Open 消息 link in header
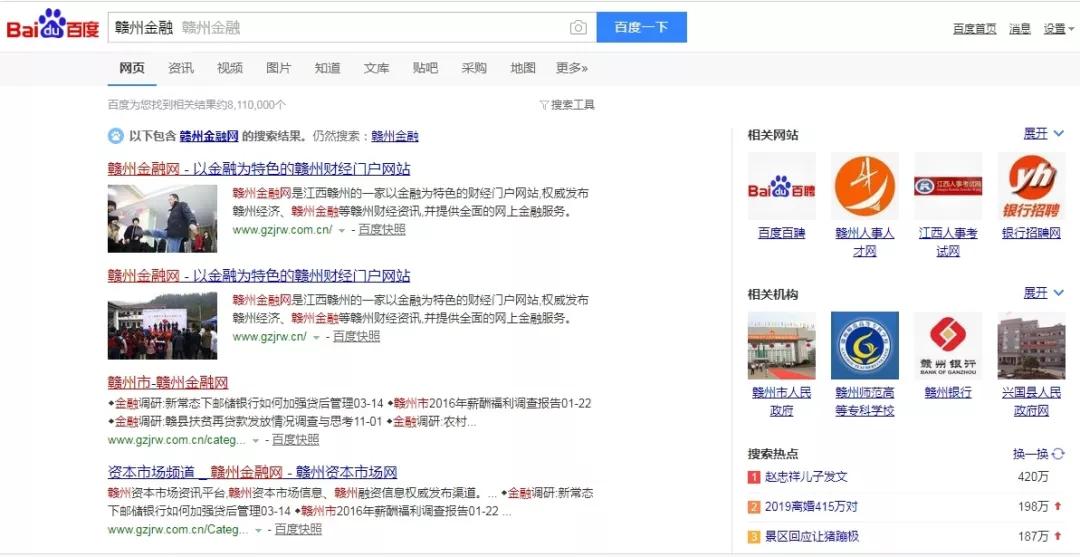1080x557 pixels. (x=1019, y=28)
